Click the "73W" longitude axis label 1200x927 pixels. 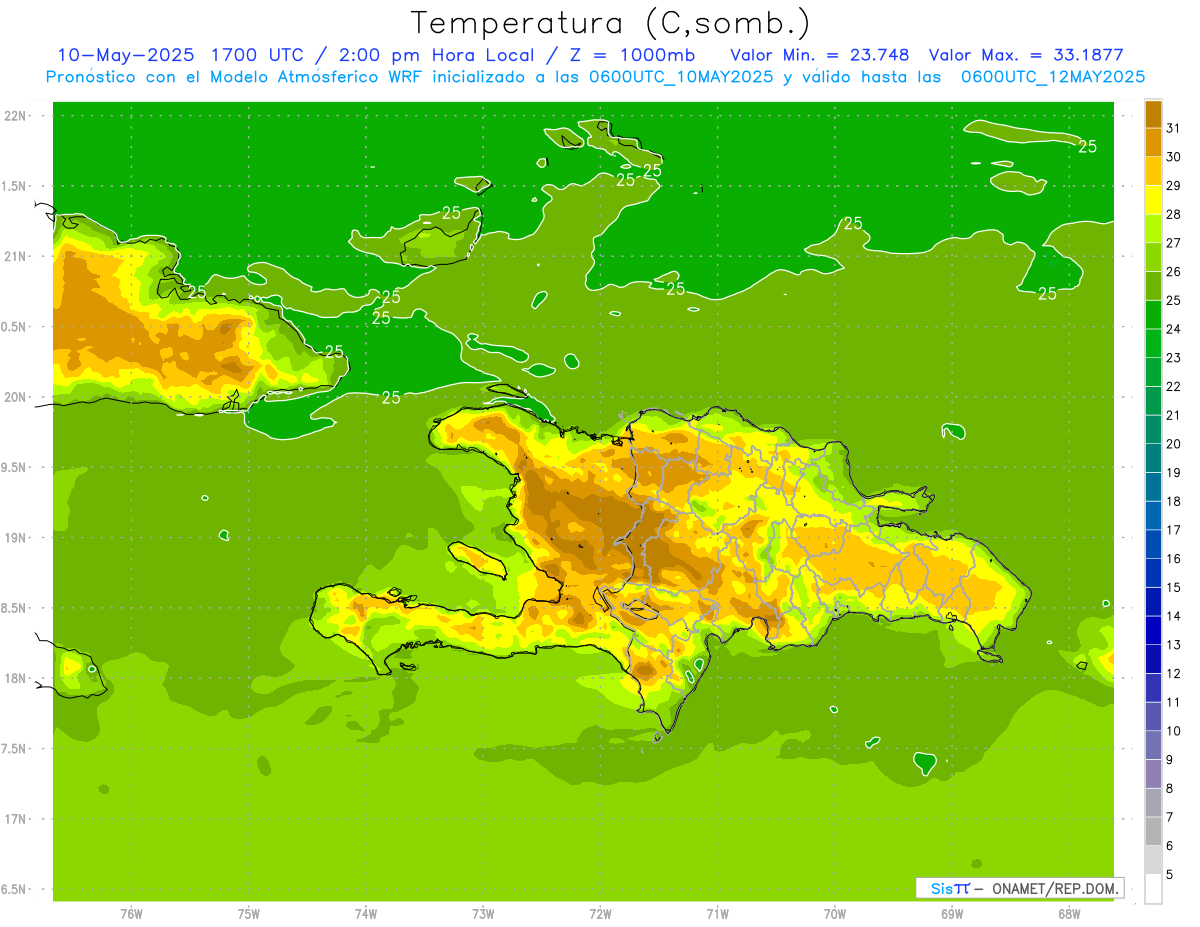tap(483, 914)
